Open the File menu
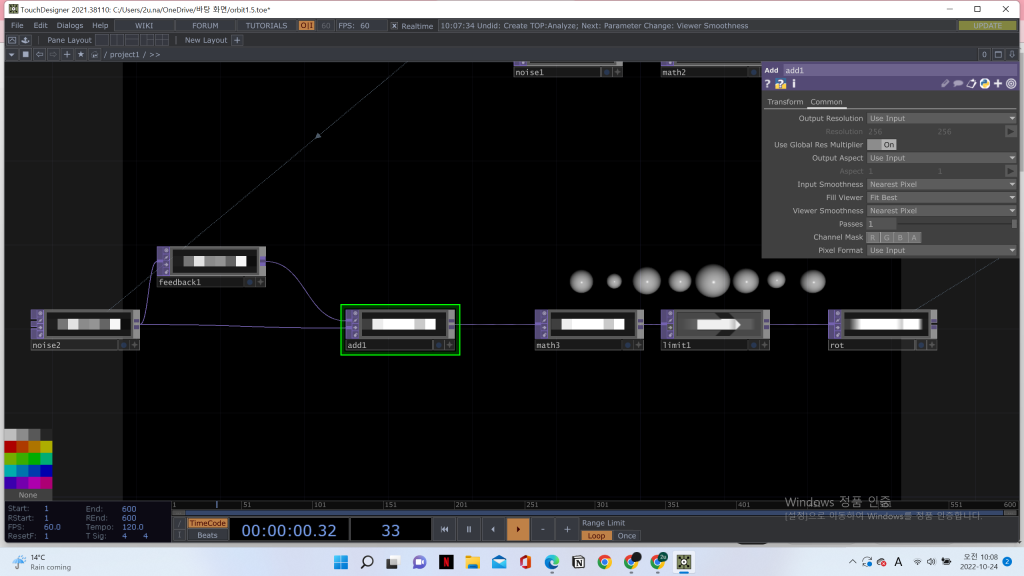 click(18, 25)
